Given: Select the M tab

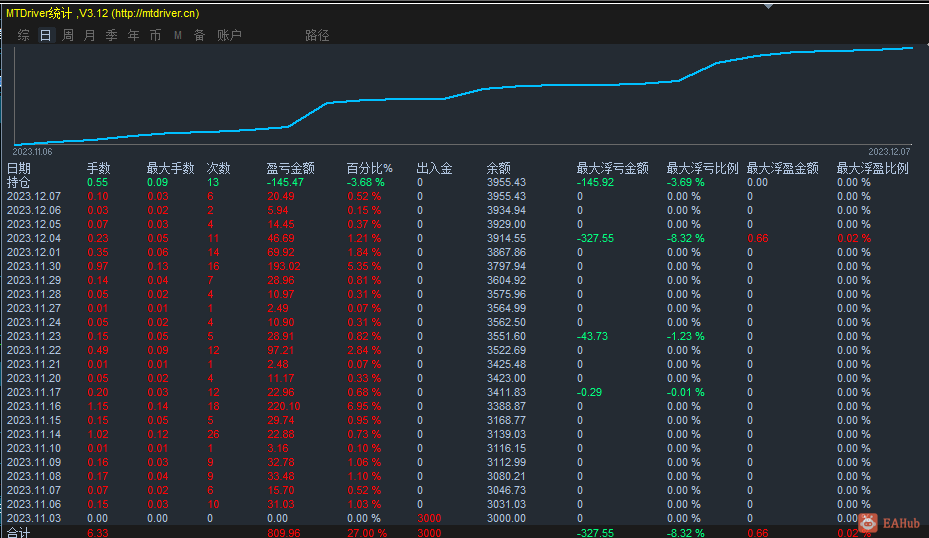Looking at the screenshot, I should (x=178, y=36).
